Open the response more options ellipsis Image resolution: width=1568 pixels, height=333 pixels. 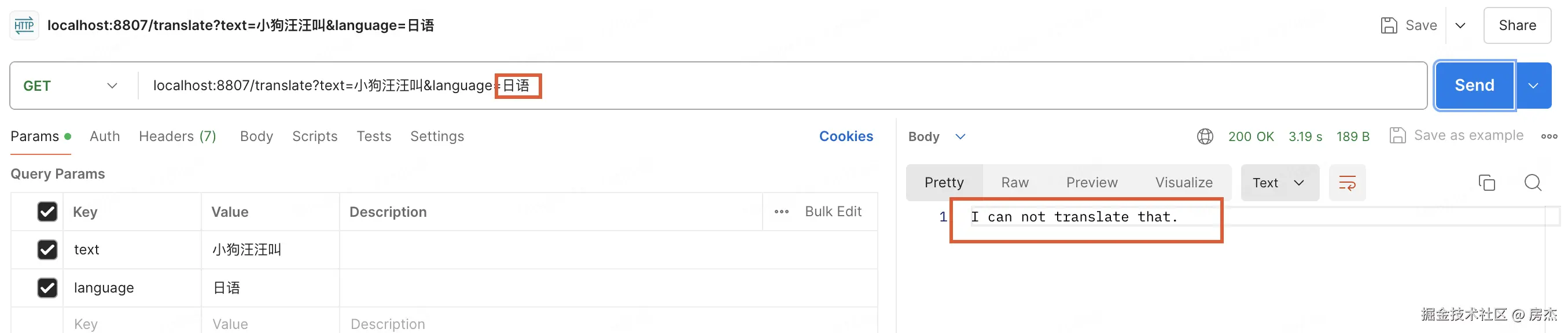point(1548,136)
